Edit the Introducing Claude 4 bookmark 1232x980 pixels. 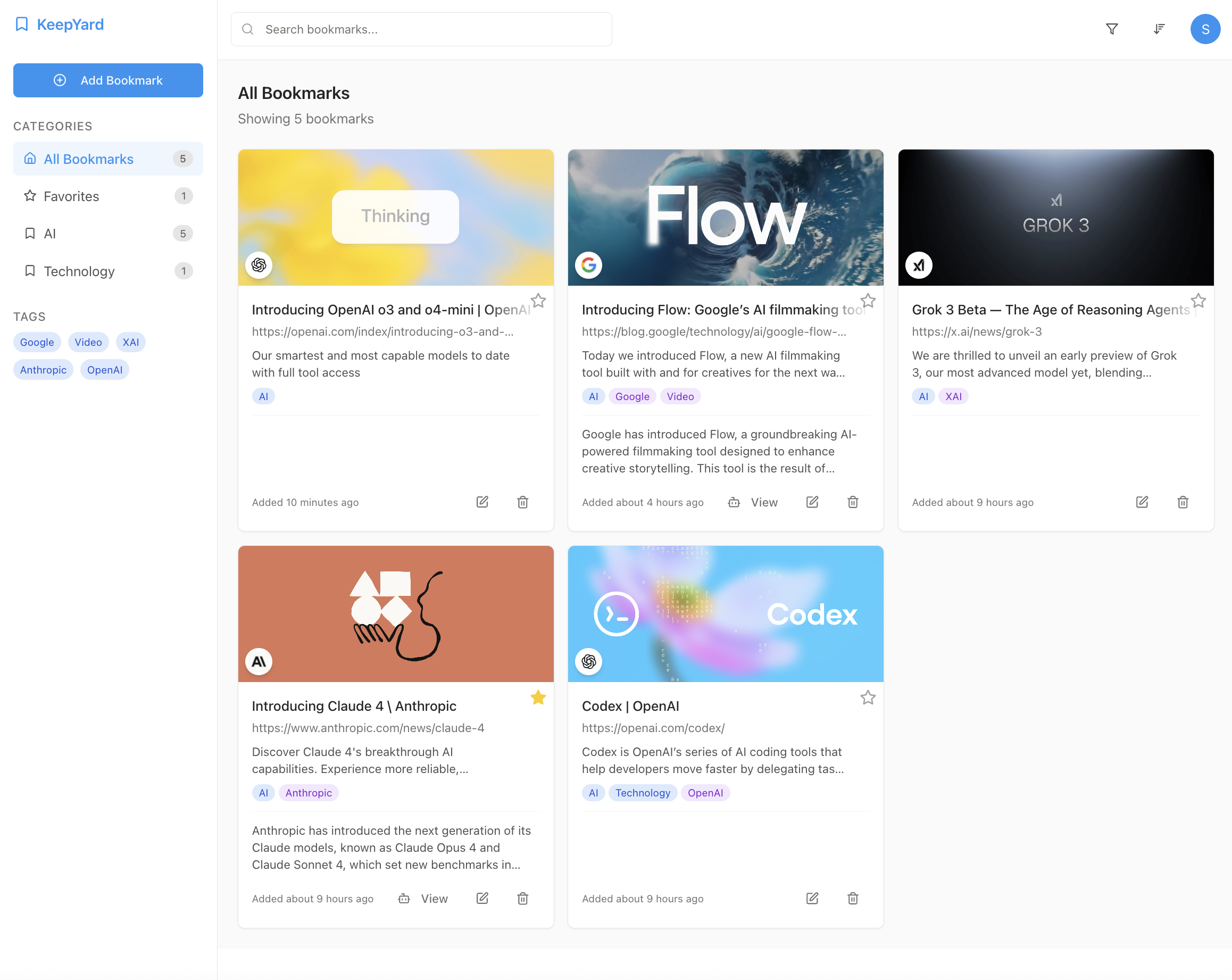[482, 899]
